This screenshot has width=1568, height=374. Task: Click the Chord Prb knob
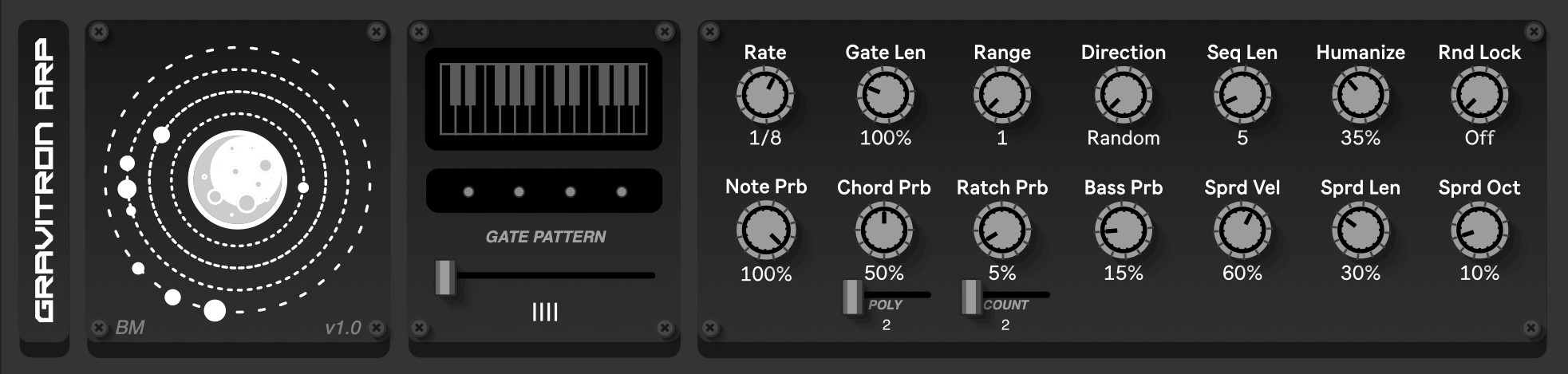tap(883, 231)
